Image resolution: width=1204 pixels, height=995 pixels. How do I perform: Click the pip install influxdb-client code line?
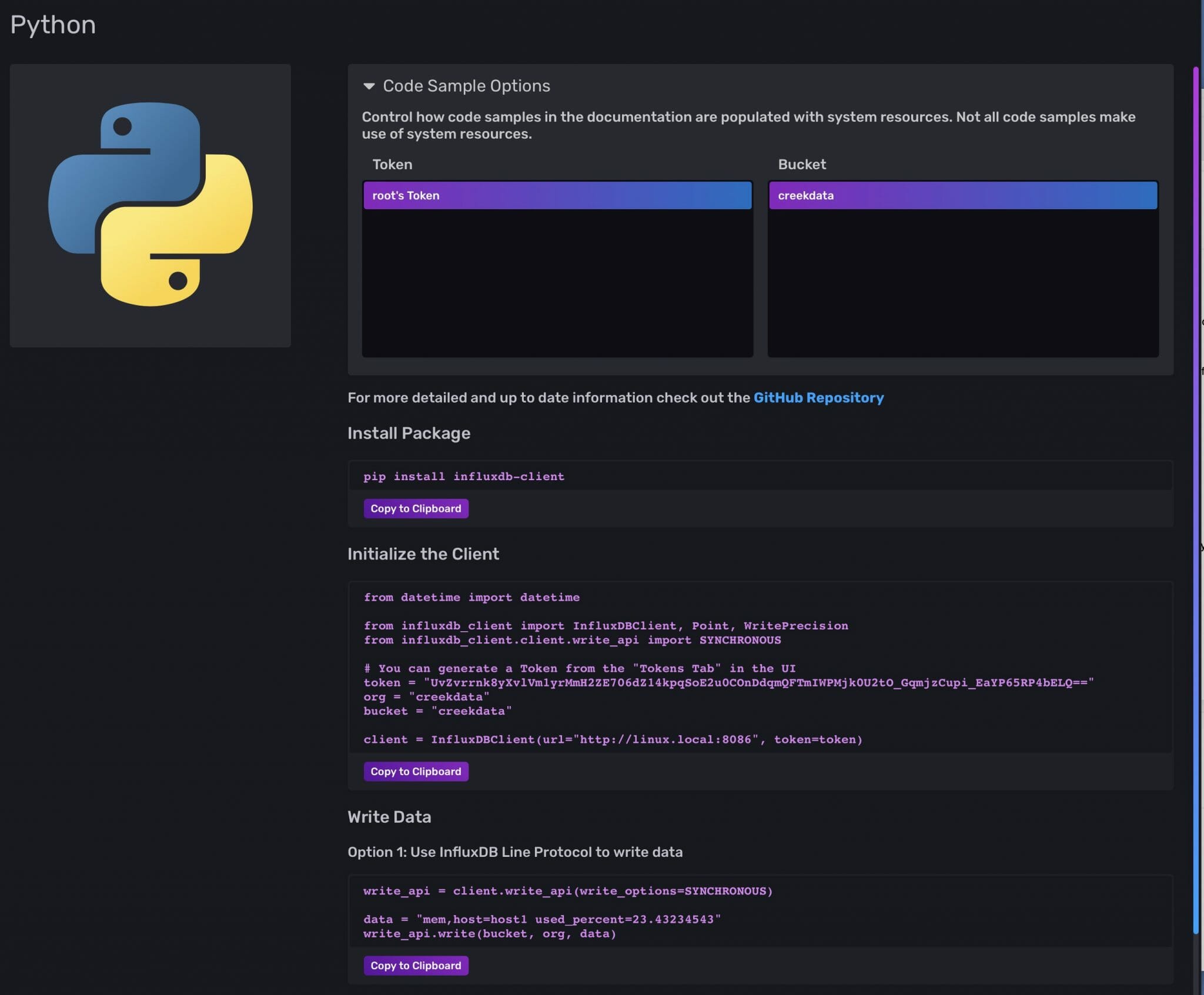tap(463, 477)
